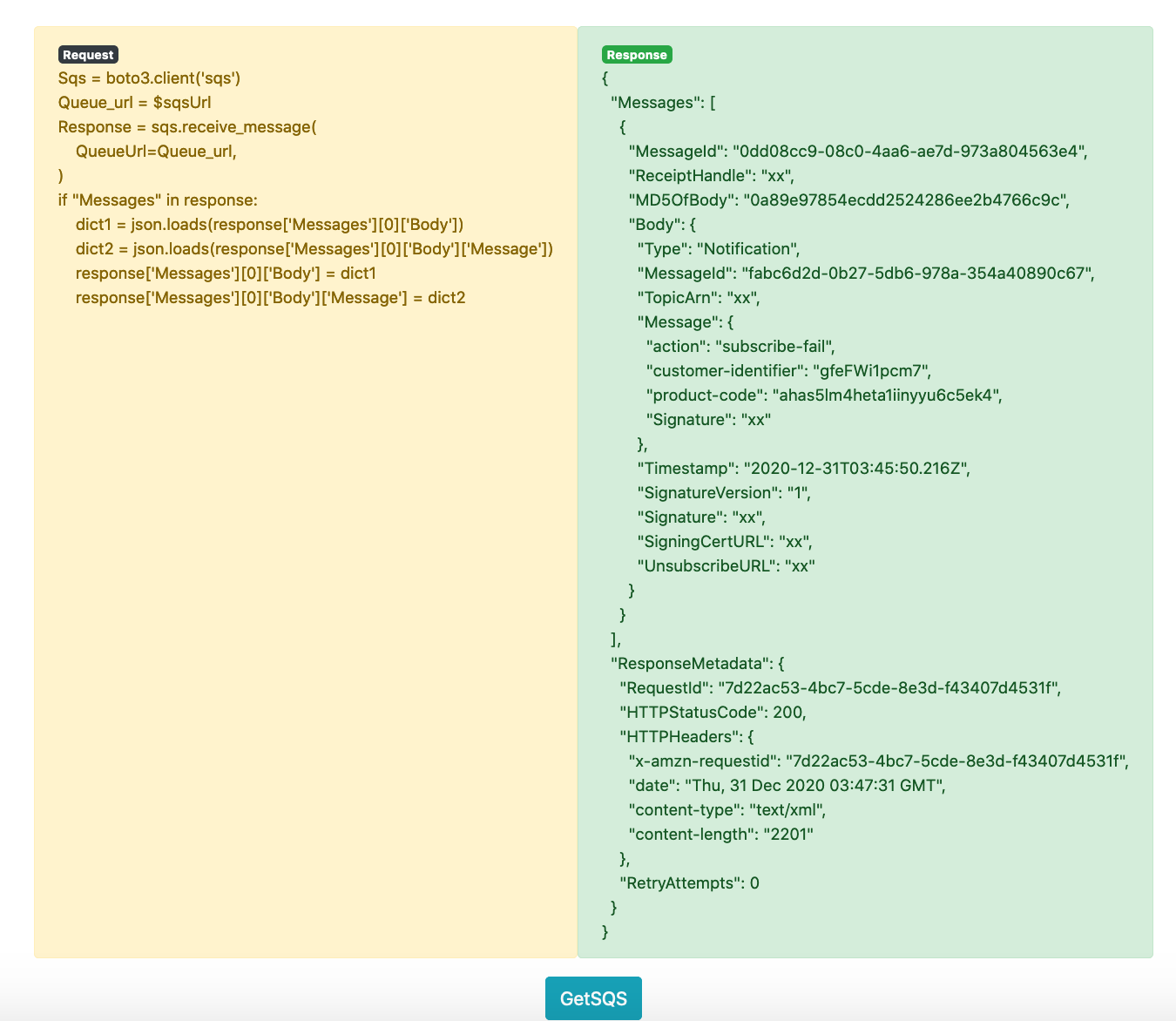Click the RetryAttempts line
This screenshot has height=1021, width=1176.
(x=689, y=883)
